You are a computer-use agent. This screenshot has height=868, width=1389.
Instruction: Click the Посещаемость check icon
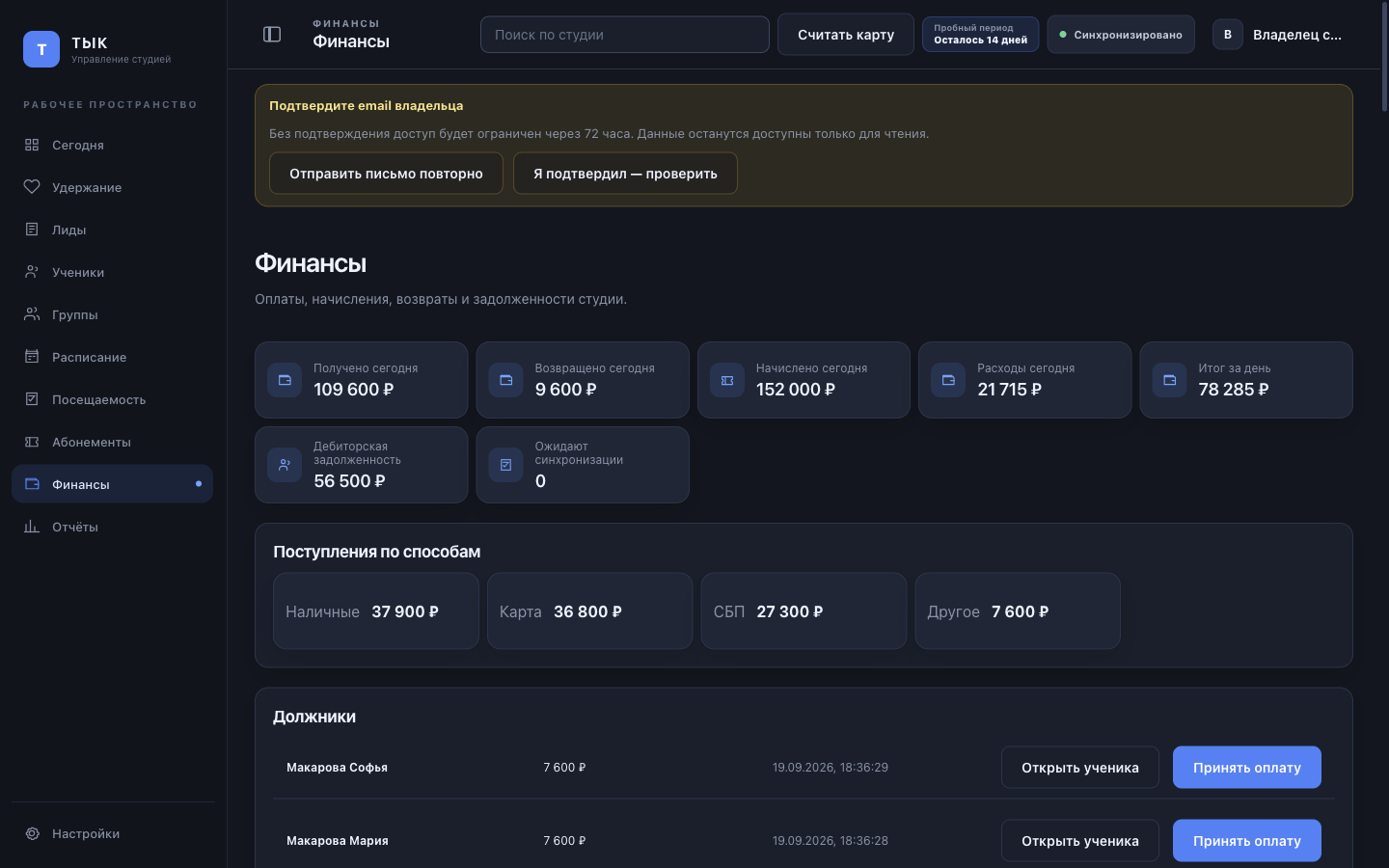click(32, 399)
